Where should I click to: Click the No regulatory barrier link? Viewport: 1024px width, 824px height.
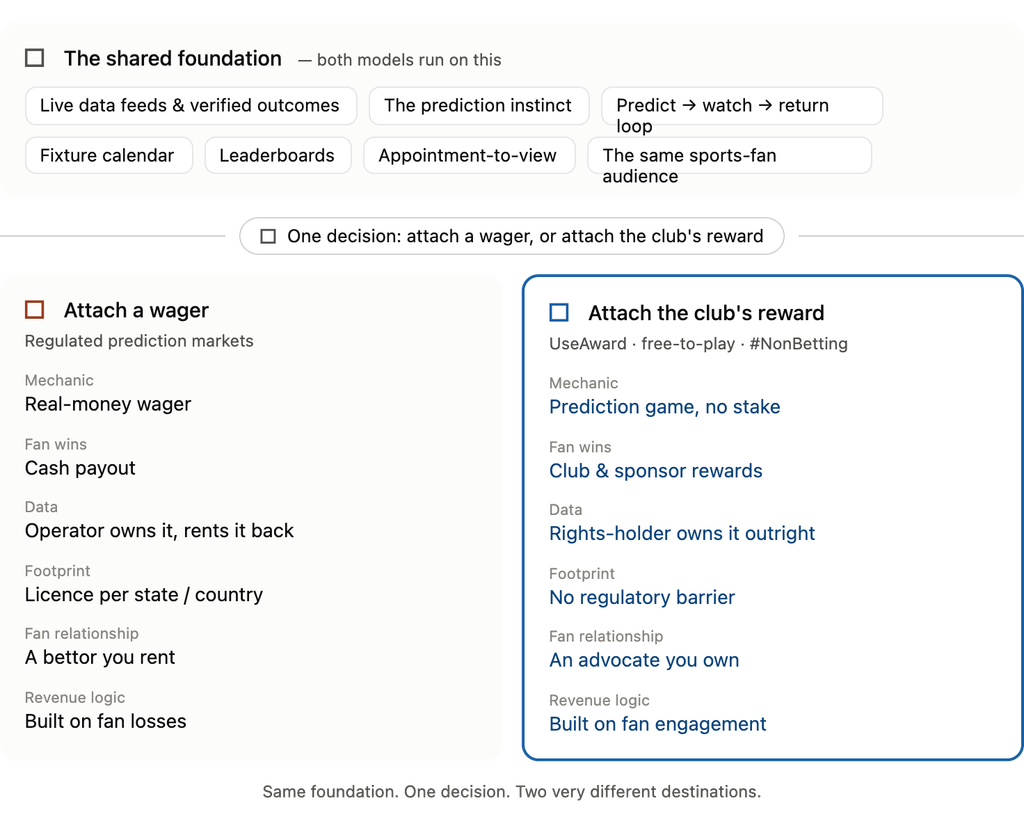(642, 597)
